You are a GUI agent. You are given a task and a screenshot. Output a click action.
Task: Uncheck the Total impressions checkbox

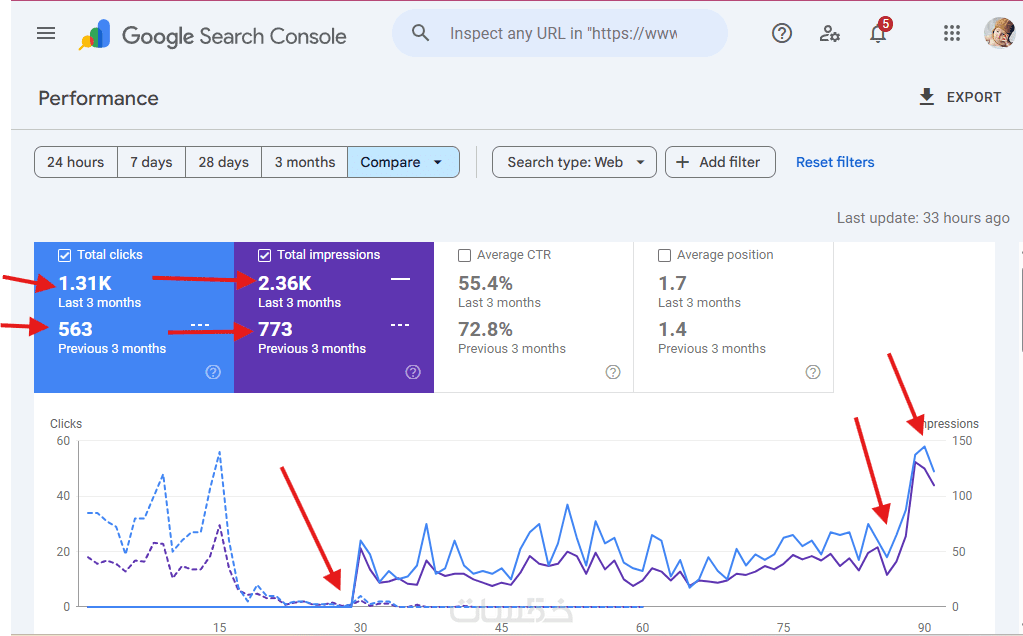point(265,255)
